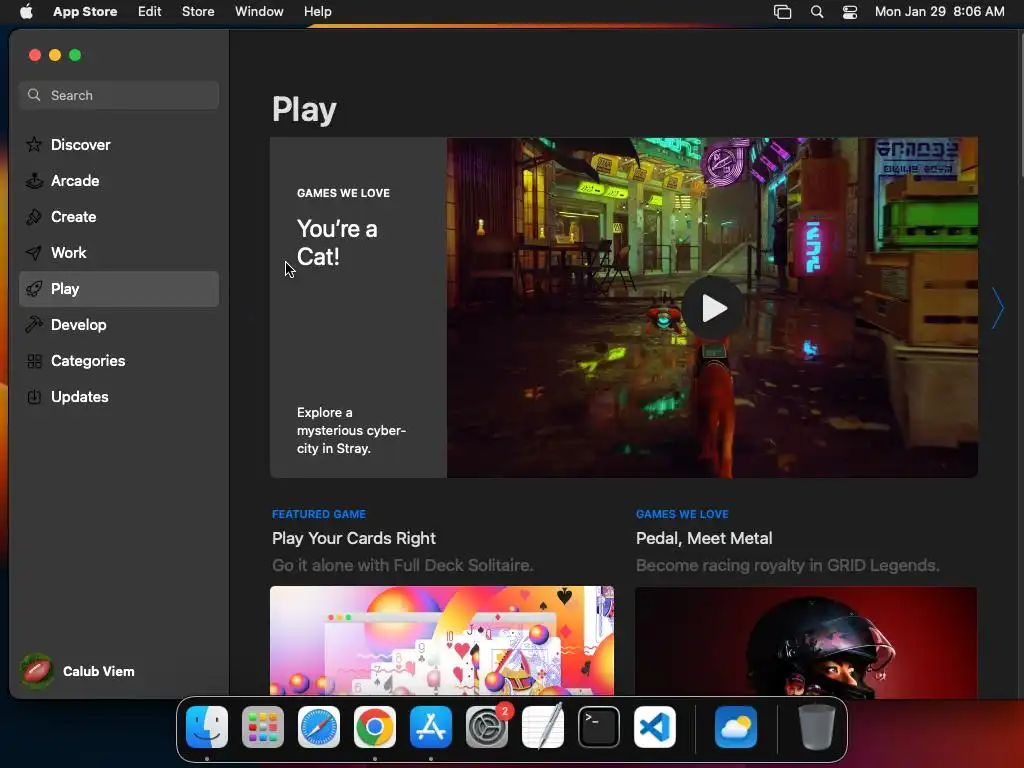Click the Categories grid icon
1024x768 pixels.
(34, 360)
